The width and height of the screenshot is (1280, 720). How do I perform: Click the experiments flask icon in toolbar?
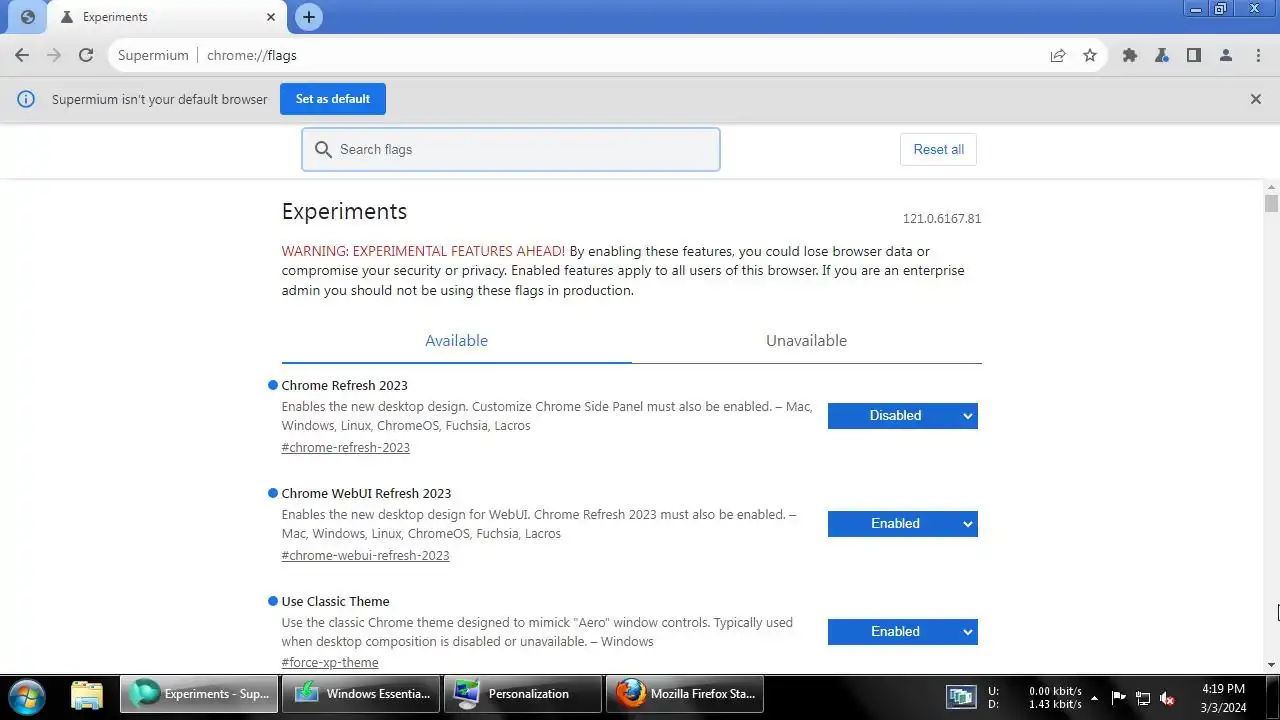point(1162,56)
